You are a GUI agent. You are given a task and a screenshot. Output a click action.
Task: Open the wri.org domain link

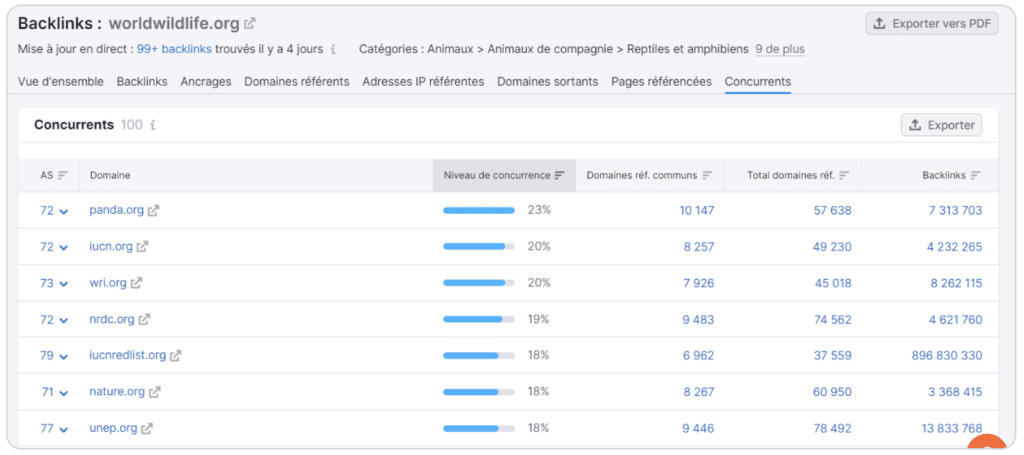click(108, 283)
